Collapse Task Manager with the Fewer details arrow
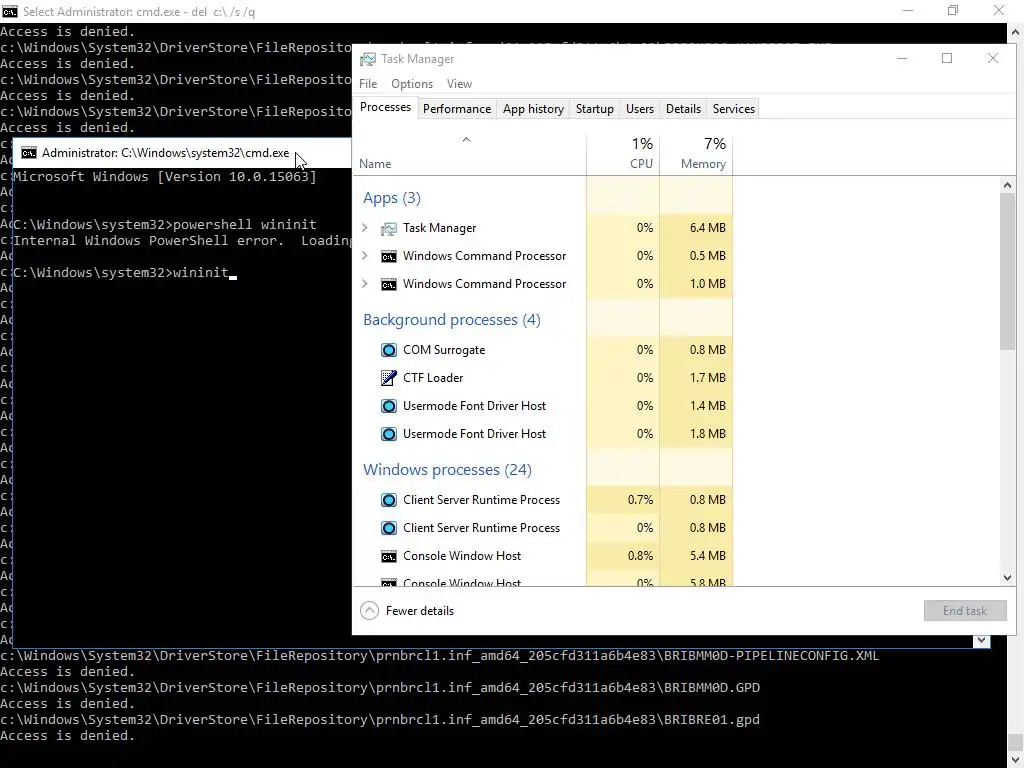 pyautogui.click(x=370, y=611)
